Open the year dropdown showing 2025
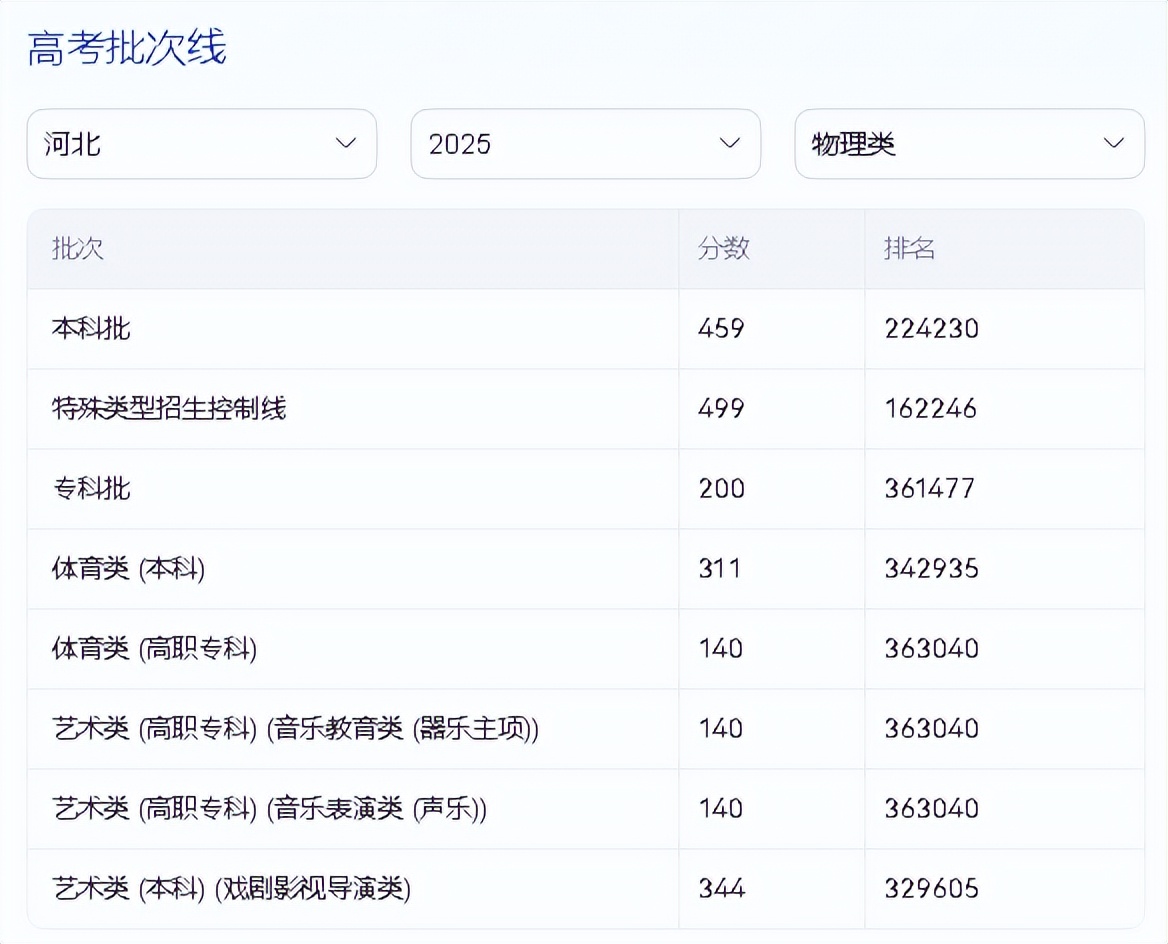 tap(584, 144)
